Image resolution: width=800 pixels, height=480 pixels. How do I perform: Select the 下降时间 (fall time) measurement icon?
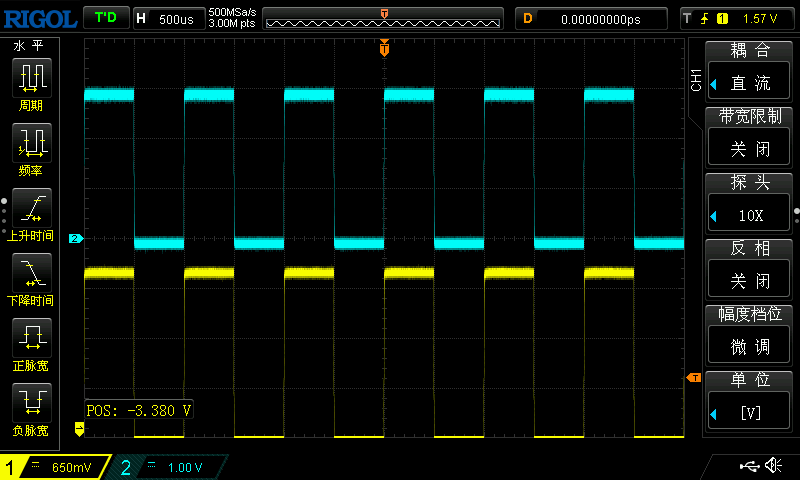(x=31, y=272)
